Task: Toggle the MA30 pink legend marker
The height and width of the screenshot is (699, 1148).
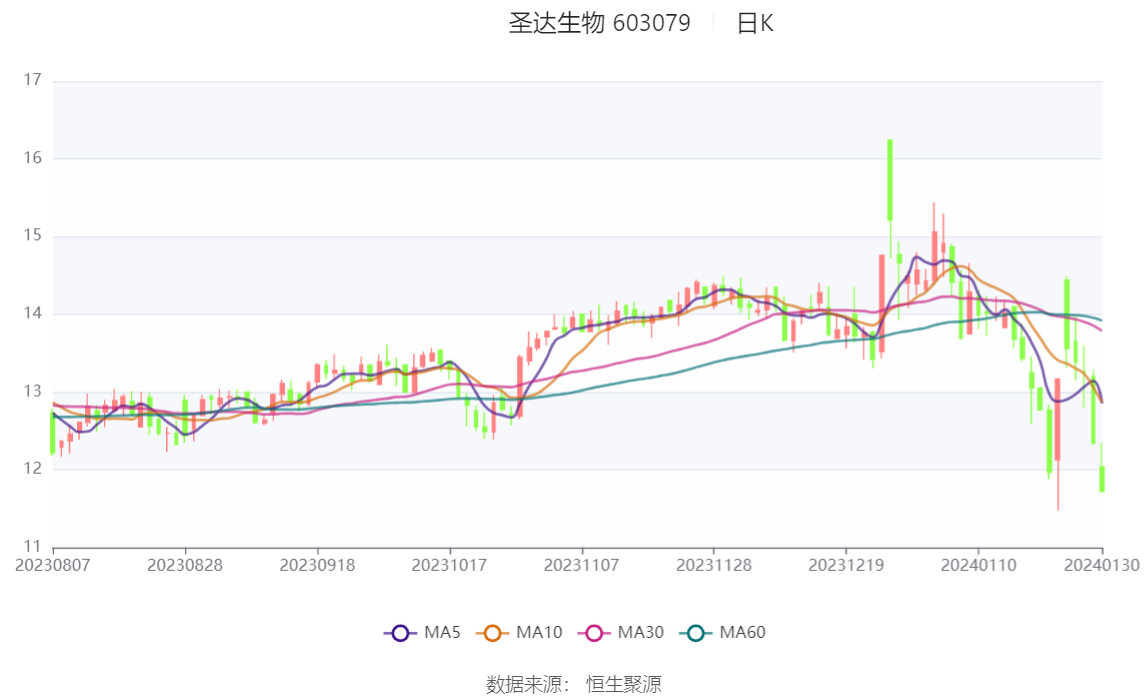Action: (594, 633)
